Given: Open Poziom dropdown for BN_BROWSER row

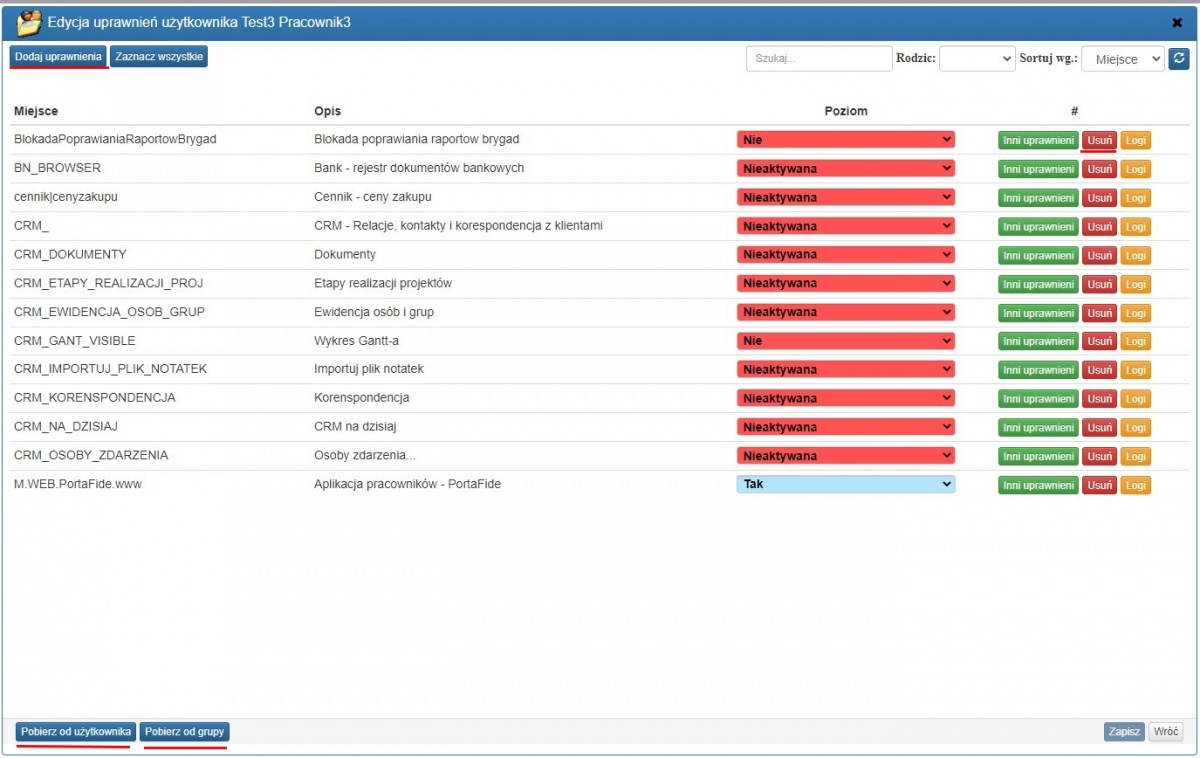Looking at the screenshot, I should (846, 168).
